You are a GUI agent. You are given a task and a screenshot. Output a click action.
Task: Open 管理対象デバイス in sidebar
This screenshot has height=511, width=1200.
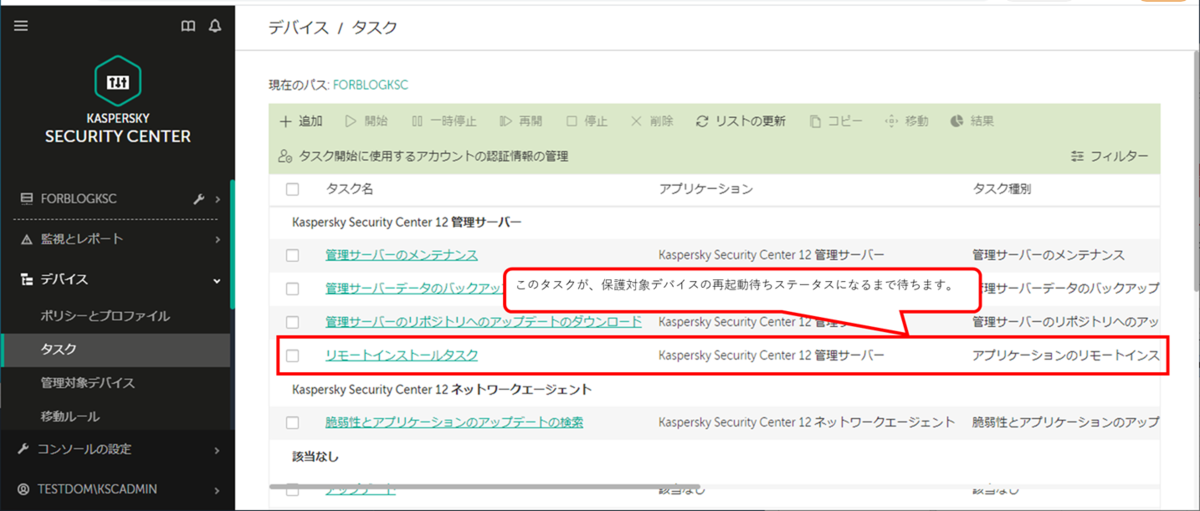coord(87,383)
